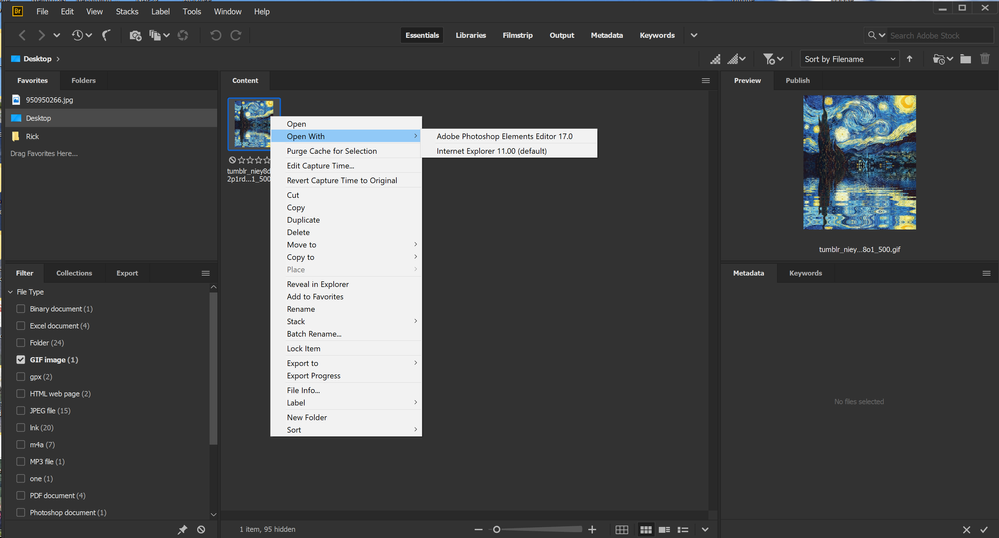Click Open in Camera Raw icon
Screen dimensions: 999x538
183,36
